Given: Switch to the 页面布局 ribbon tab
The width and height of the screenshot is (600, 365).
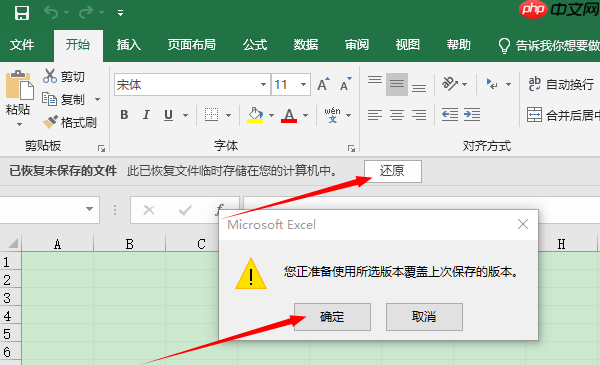Looking at the screenshot, I should point(191,45).
